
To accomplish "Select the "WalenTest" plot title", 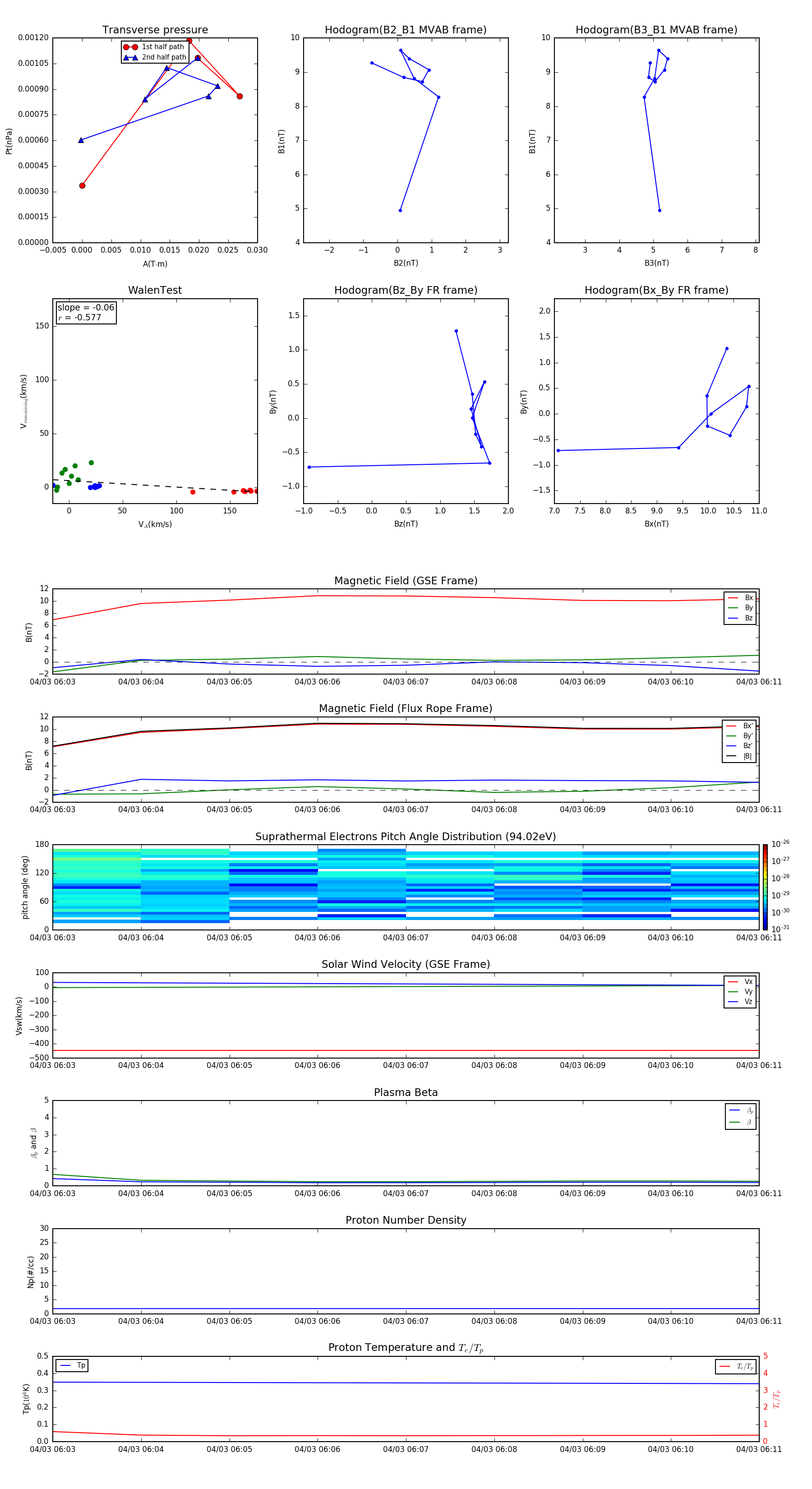I will click(155, 290).
